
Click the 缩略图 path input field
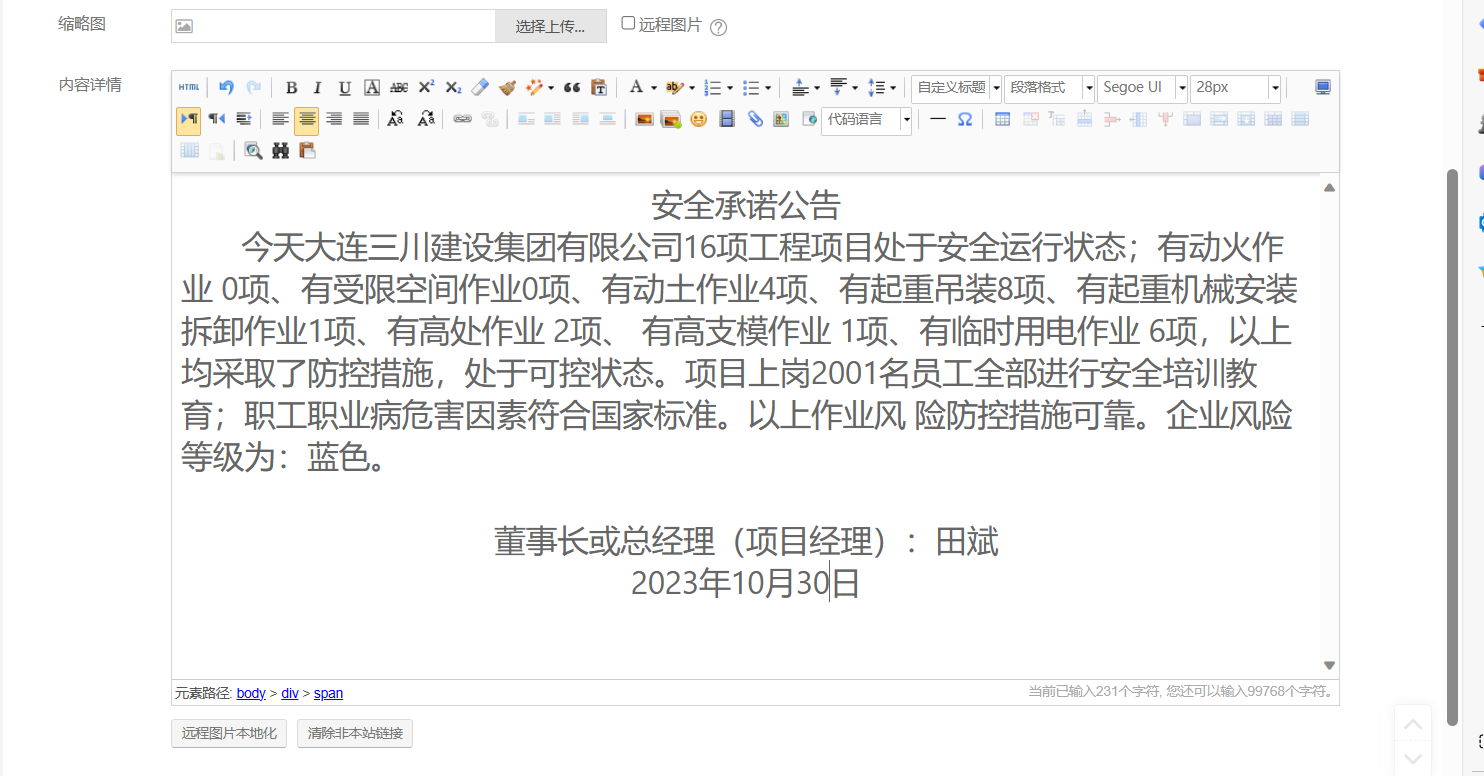pyautogui.click(x=333, y=26)
